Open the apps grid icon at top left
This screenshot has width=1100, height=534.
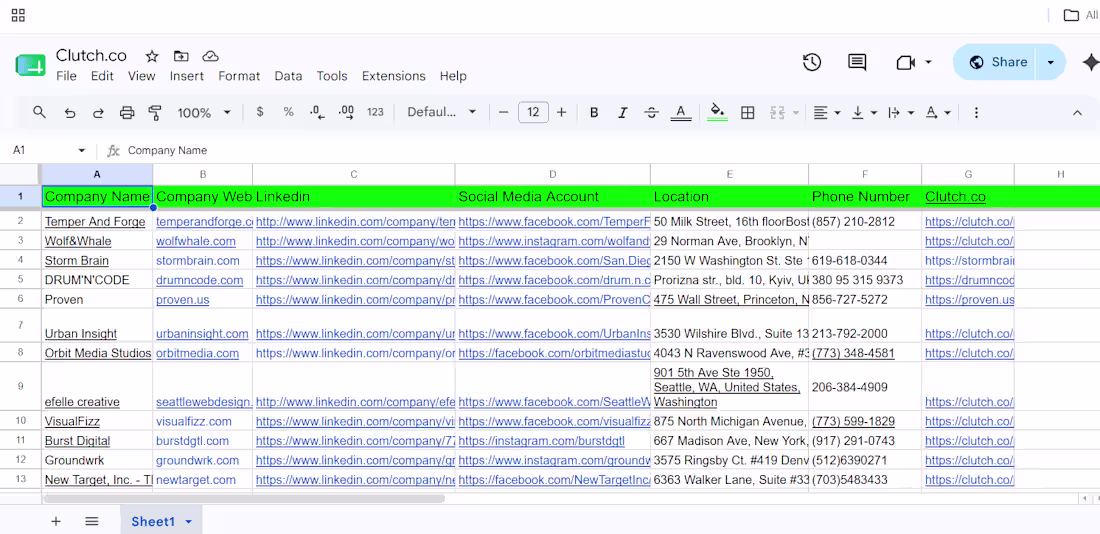(18, 15)
